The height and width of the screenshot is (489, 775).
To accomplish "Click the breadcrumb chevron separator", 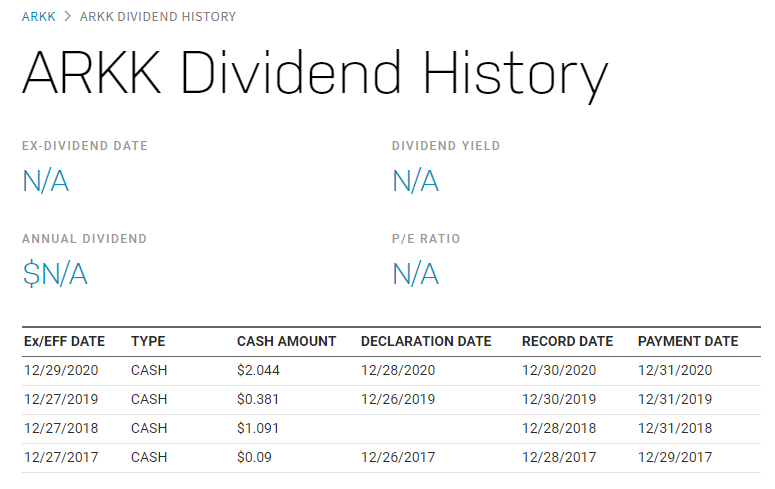I will 68,17.
